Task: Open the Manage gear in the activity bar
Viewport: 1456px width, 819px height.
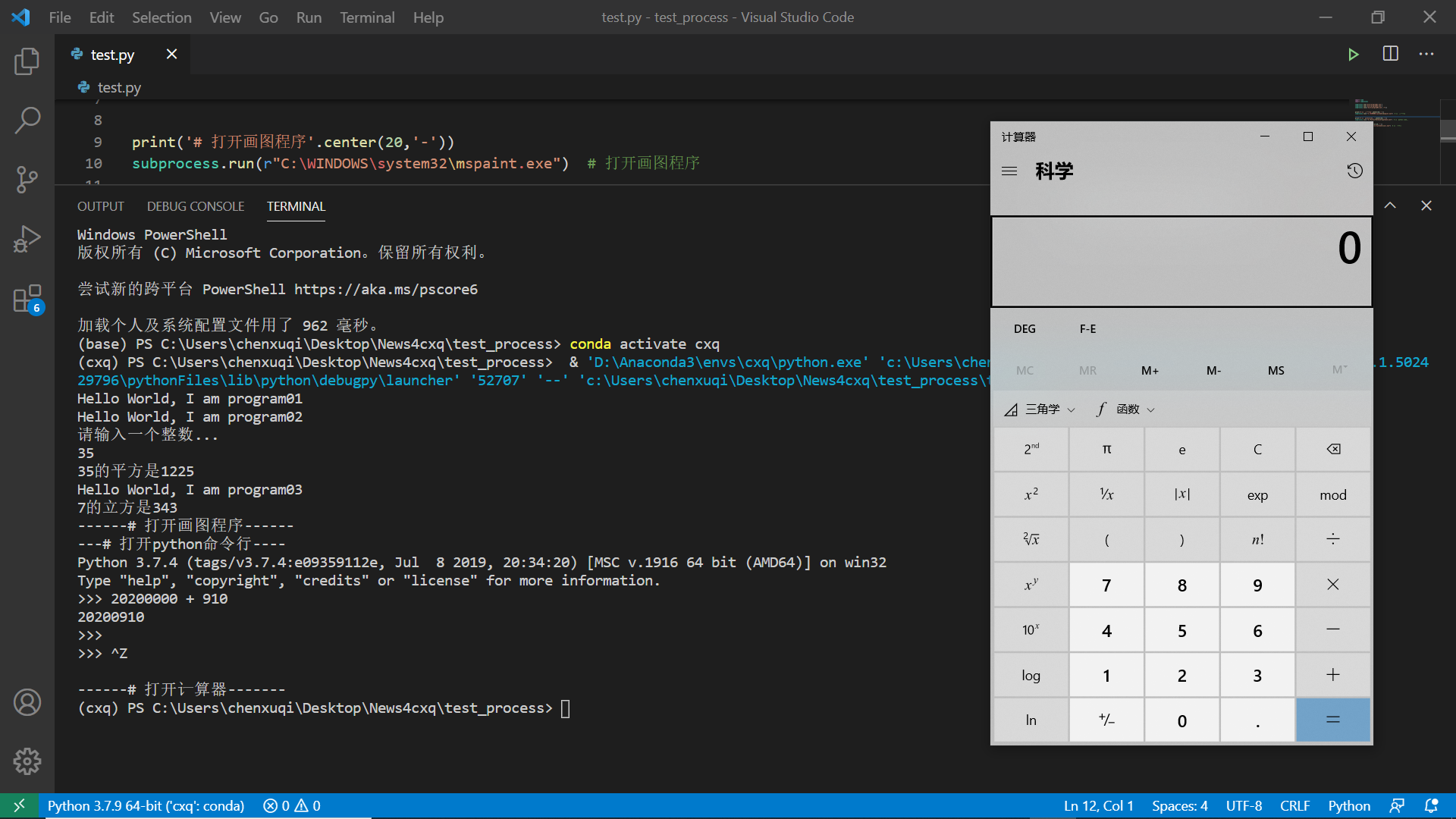Action: click(x=27, y=761)
